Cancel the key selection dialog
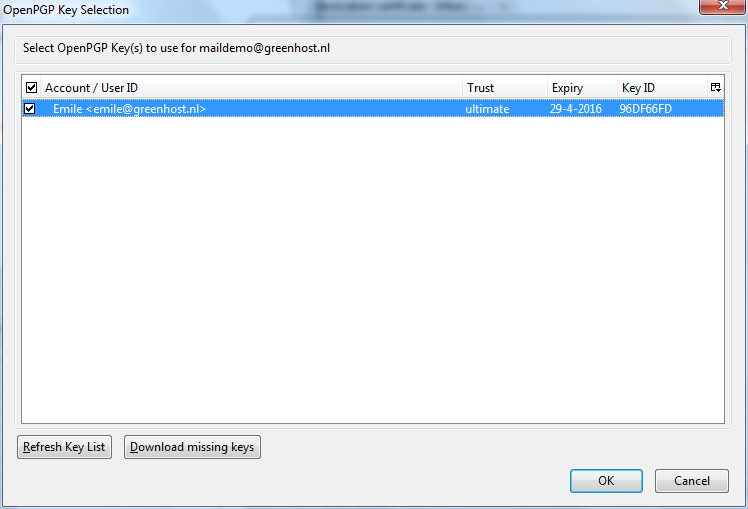 [692, 480]
